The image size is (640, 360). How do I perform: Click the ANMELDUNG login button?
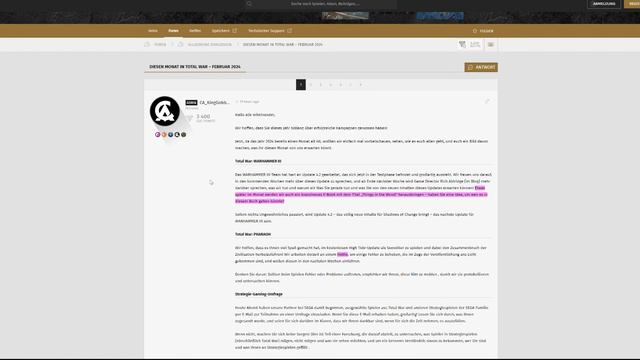click(x=604, y=4)
